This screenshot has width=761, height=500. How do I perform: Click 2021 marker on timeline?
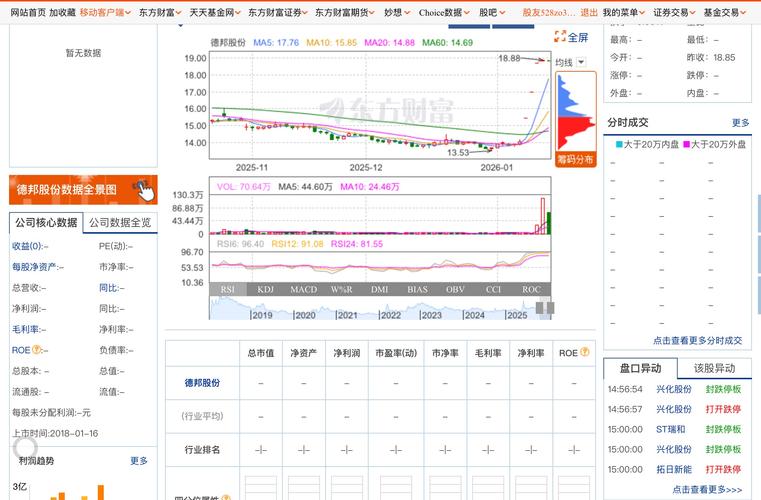click(347, 315)
